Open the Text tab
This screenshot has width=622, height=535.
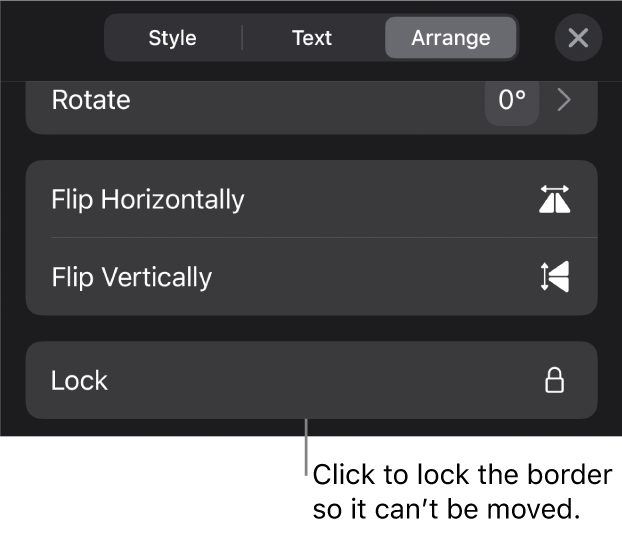coord(311,38)
